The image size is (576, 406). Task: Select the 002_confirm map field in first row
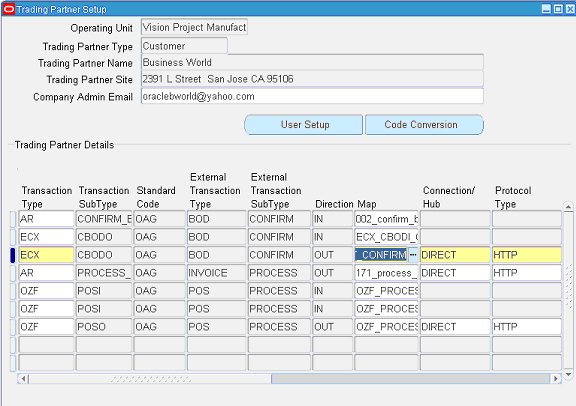[386, 219]
